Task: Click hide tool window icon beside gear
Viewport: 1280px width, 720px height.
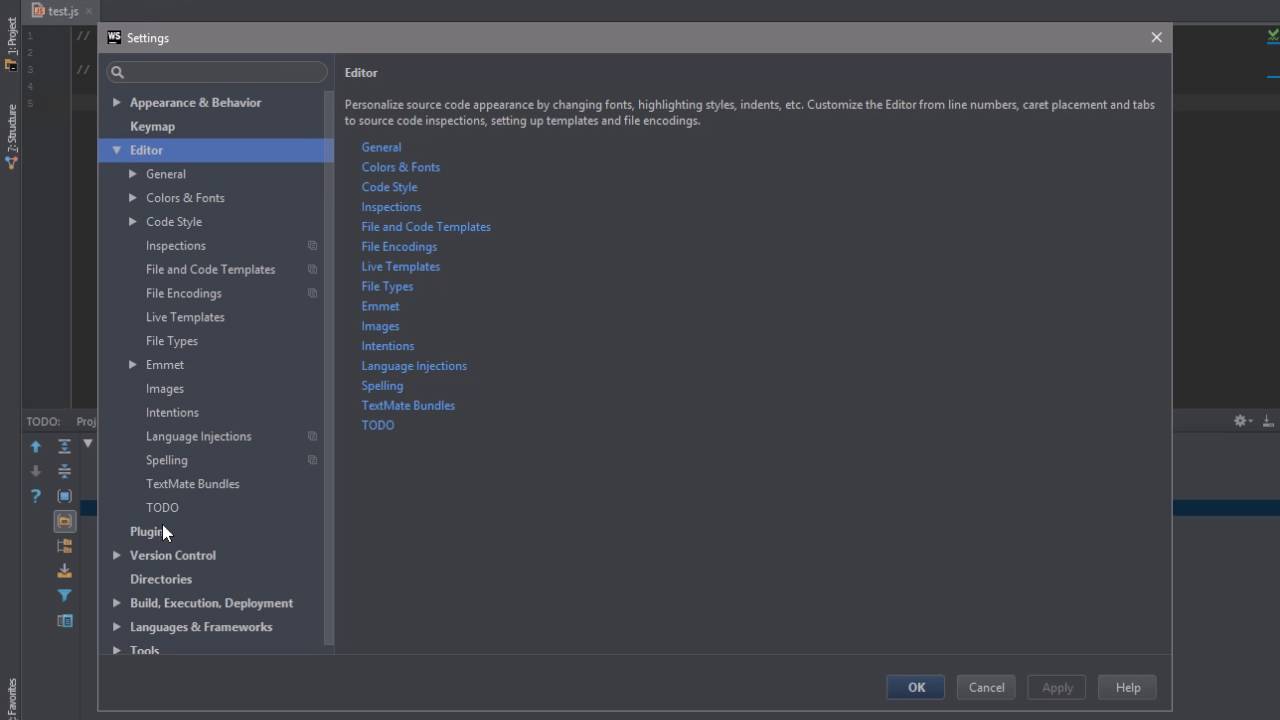Action: (1267, 421)
